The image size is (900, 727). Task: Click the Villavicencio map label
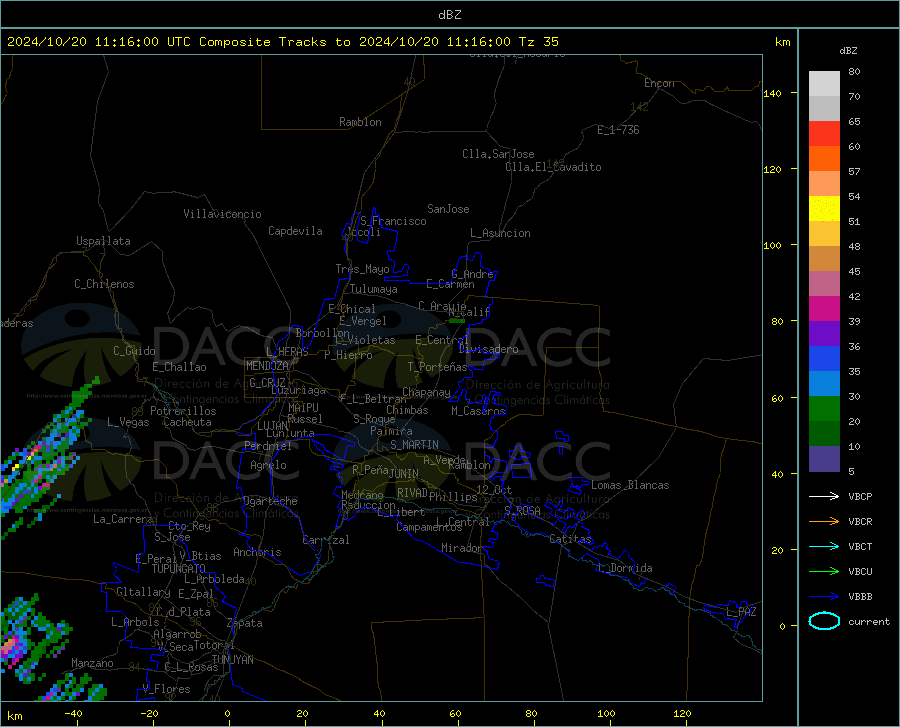(x=222, y=214)
